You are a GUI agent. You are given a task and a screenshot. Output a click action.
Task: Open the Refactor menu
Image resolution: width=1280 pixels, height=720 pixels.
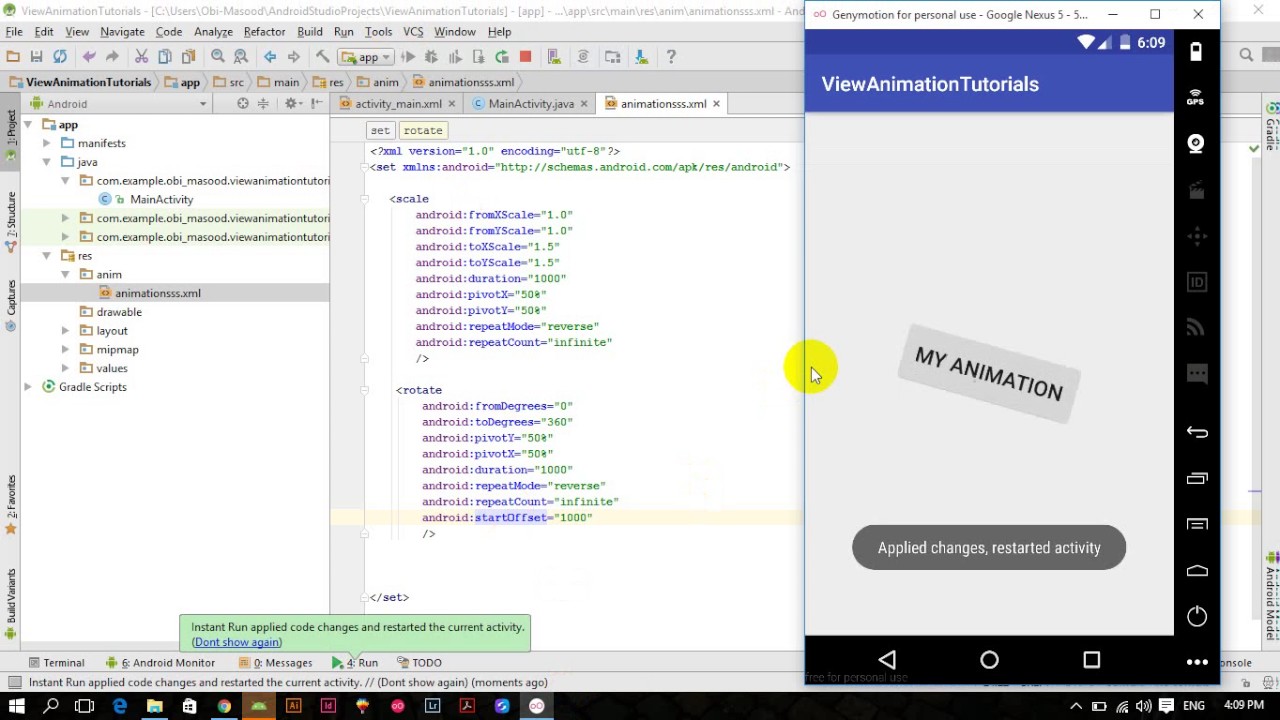pos(264,32)
